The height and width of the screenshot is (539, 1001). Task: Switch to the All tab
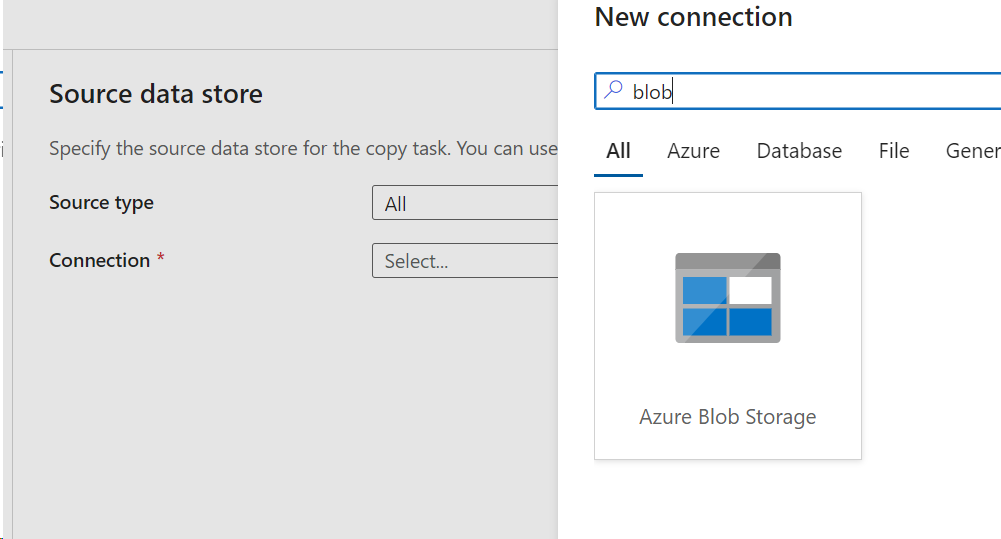[x=618, y=151]
